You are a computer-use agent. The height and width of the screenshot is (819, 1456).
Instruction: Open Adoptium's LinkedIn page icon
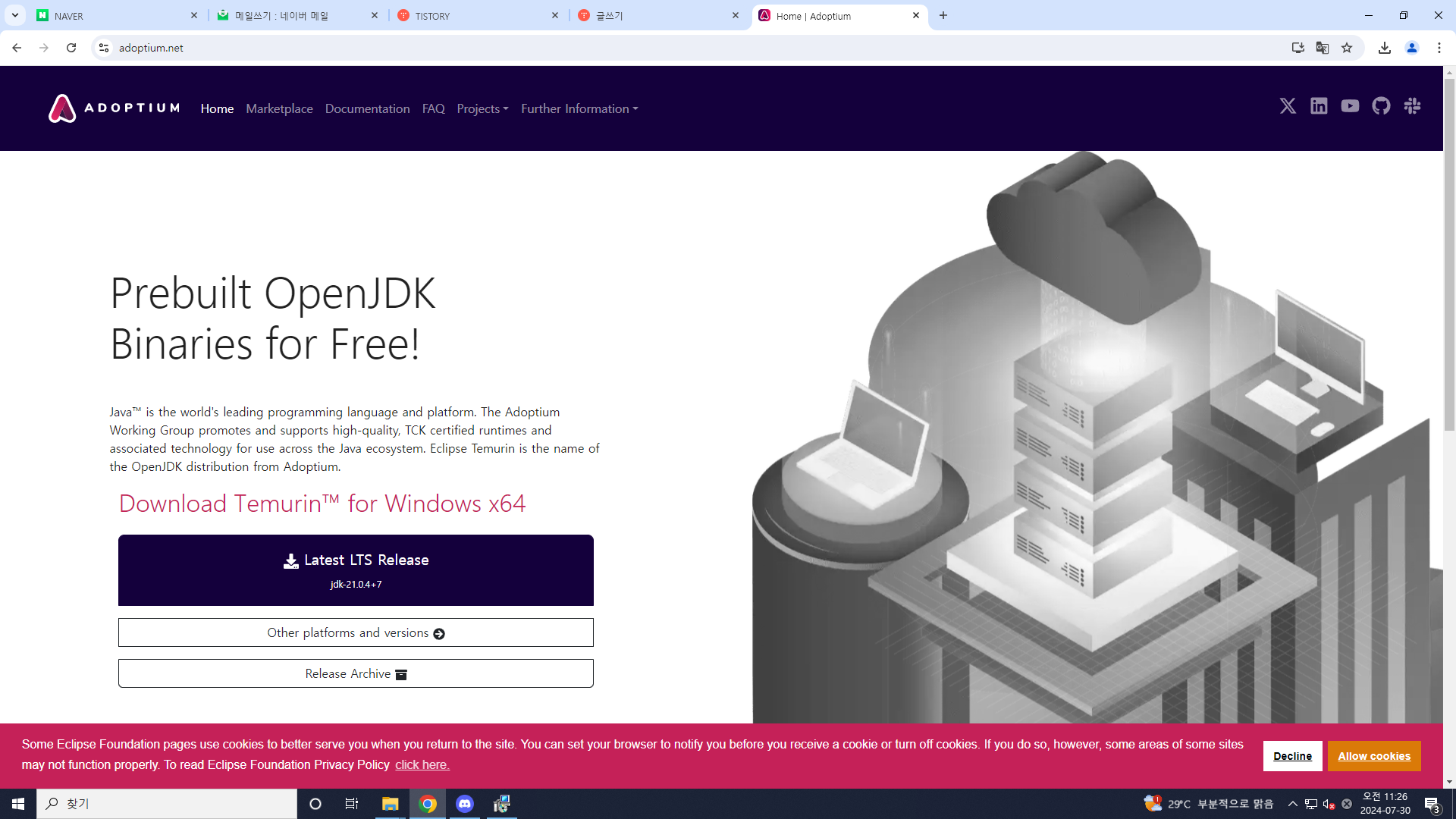[x=1319, y=106]
